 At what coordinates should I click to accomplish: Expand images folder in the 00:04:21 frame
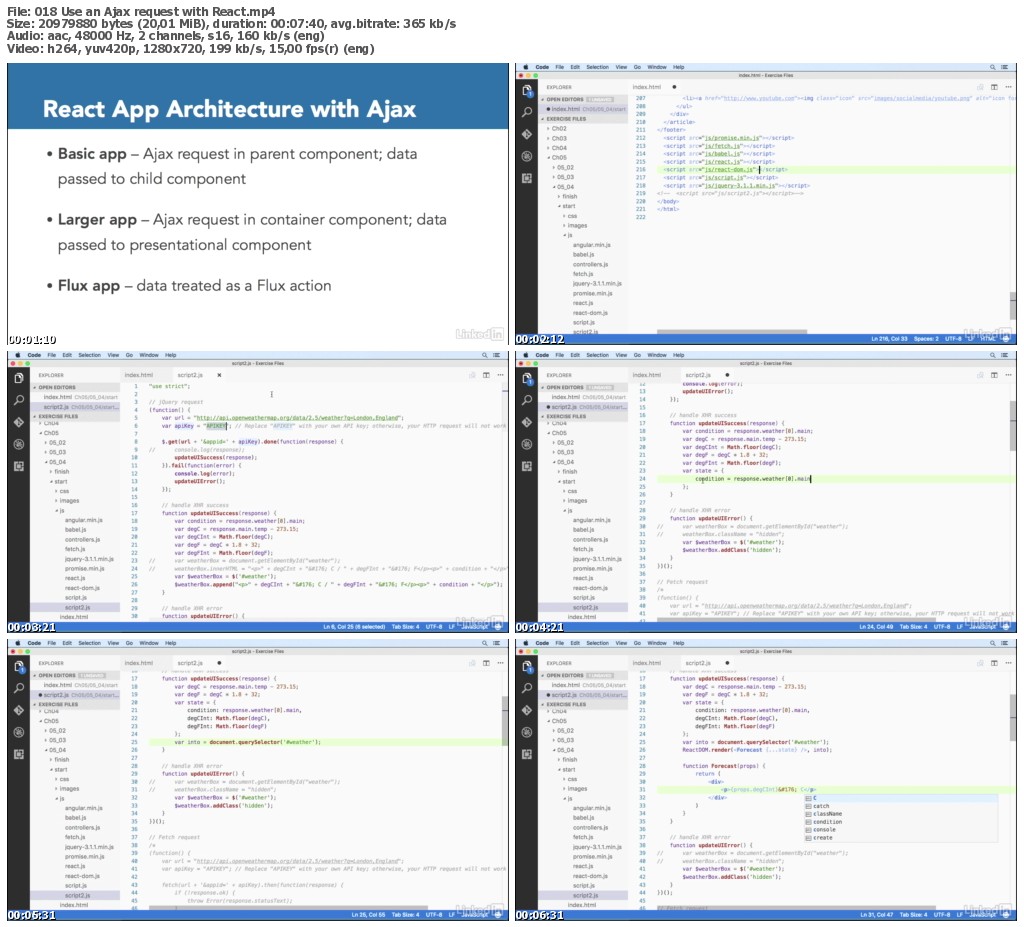[x=575, y=500]
